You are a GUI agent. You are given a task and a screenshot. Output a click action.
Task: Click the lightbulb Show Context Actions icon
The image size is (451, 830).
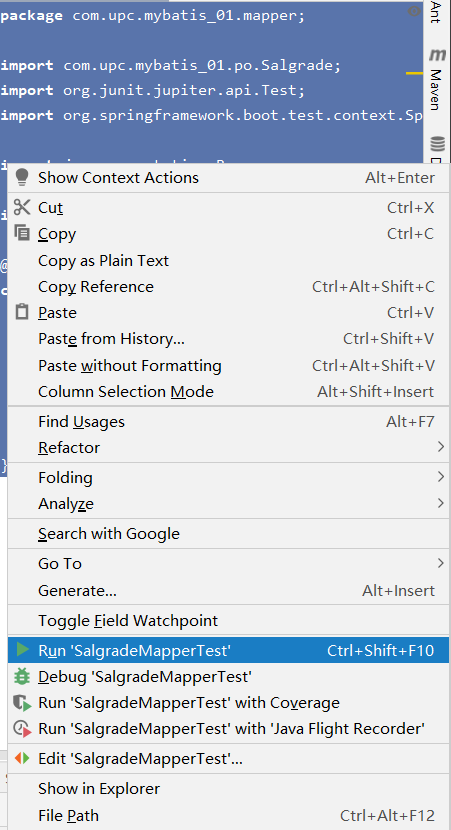point(22,177)
